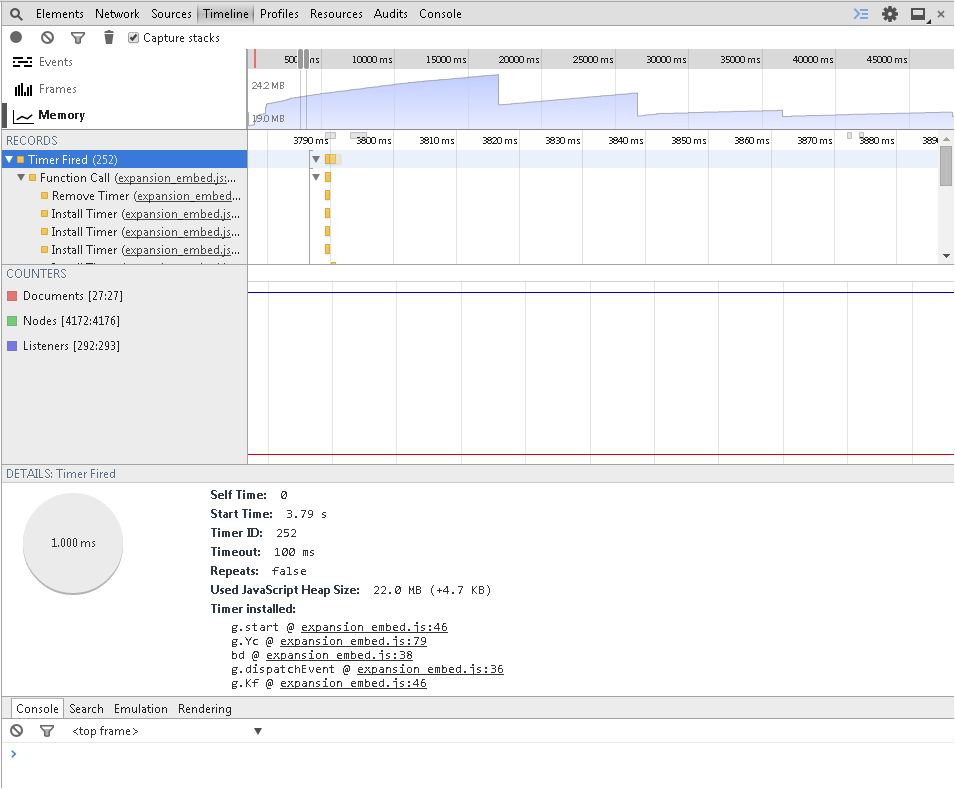Toggle the console drawer icon
Screen dimensions: 955x789
click(860, 14)
